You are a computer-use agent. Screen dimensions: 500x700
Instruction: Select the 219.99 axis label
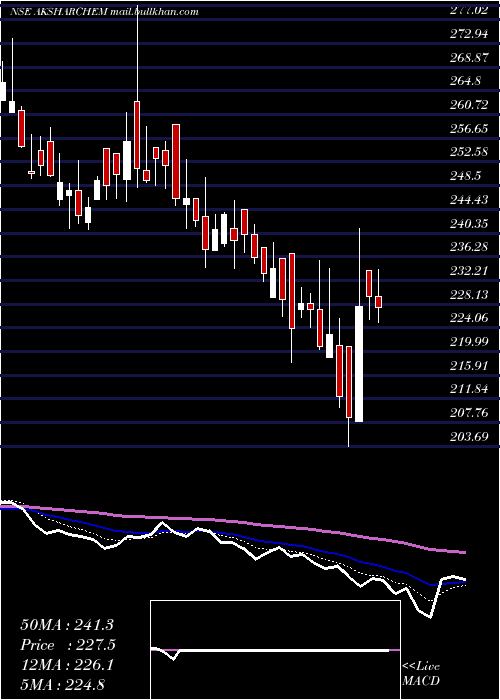pyautogui.click(x=469, y=342)
